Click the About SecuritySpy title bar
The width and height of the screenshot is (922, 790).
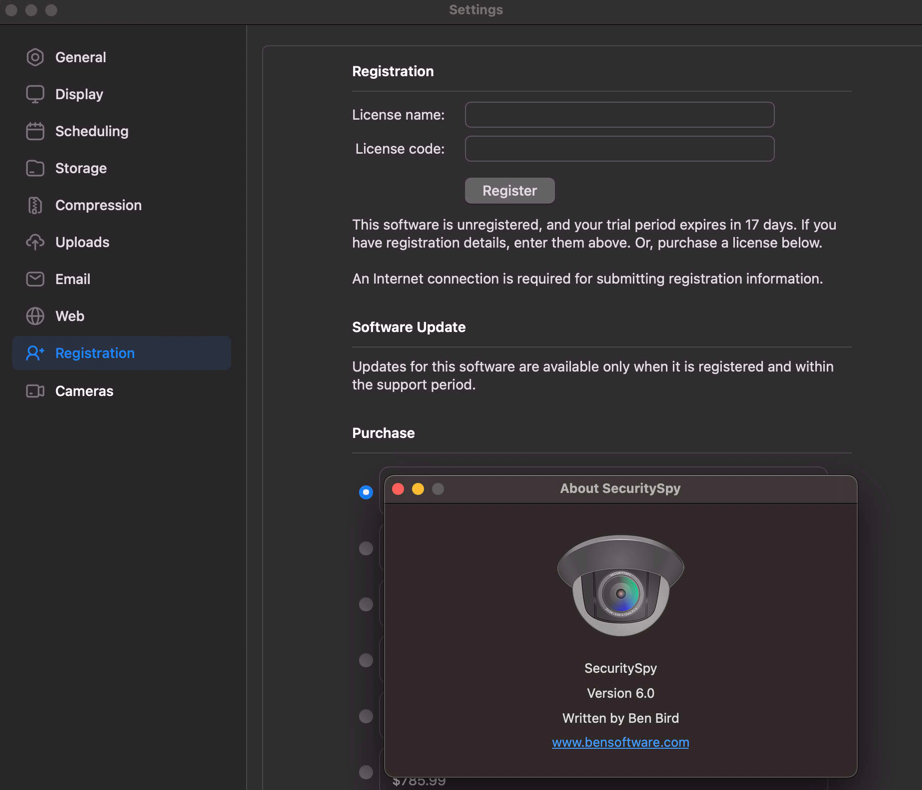point(620,488)
